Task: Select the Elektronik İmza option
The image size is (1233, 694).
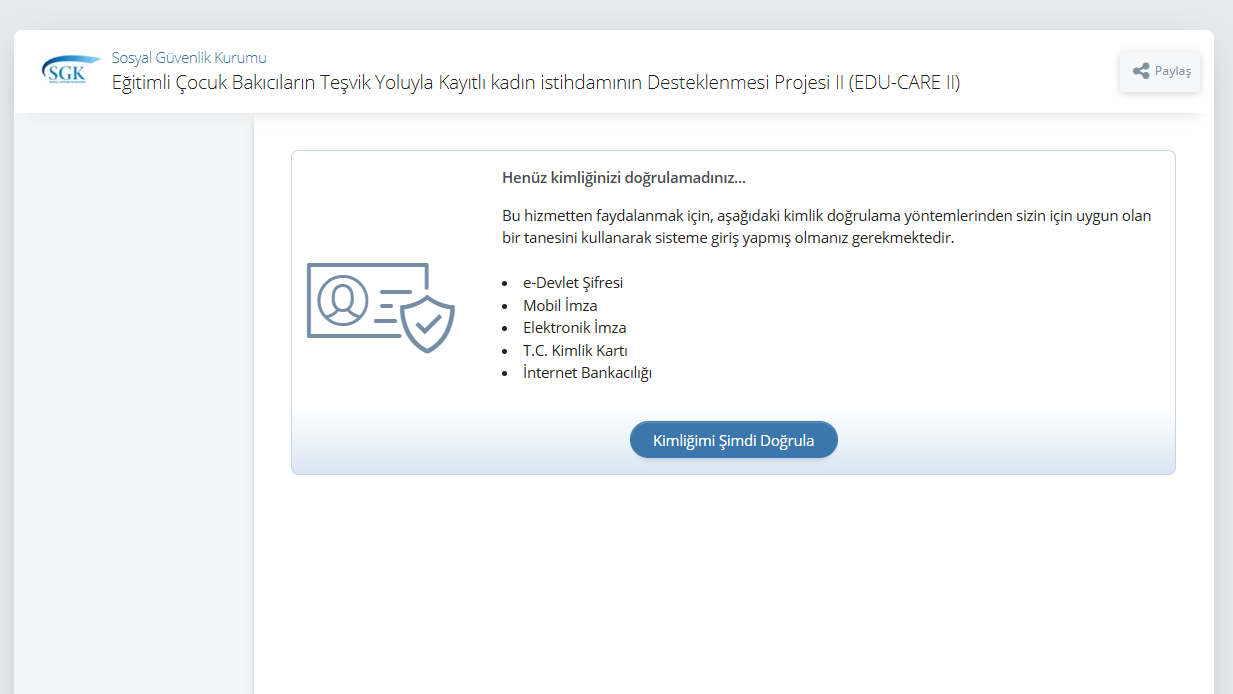Action: point(575,327)
